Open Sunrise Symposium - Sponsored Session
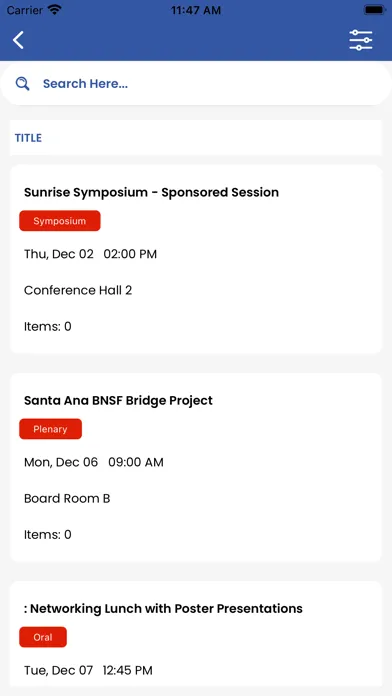392x696 pixels. [151, 192]
